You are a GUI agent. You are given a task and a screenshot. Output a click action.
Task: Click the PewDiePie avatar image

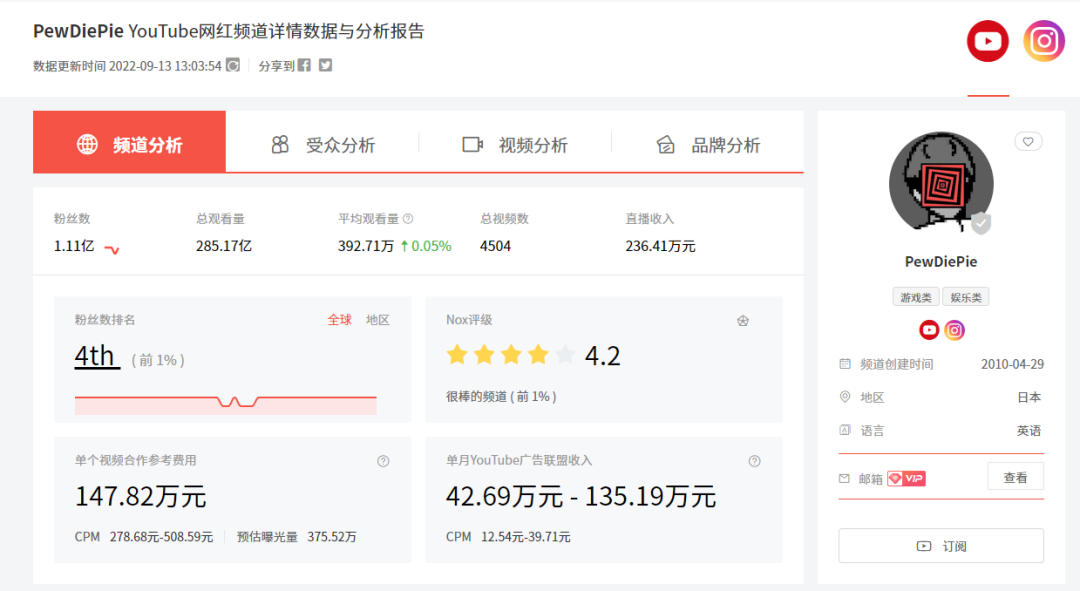point(941,183)
